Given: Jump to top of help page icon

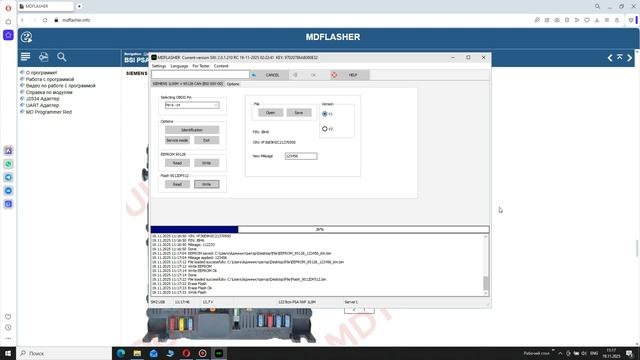Looking at the screenshot, I should click(620, 58).
